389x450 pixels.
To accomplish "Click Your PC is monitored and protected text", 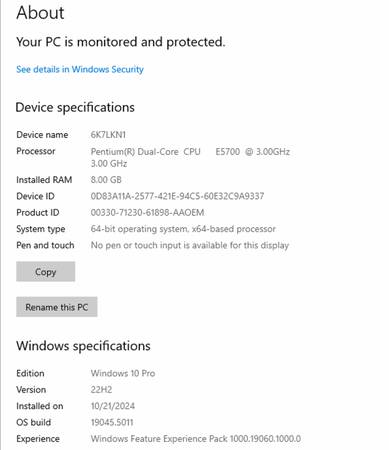I will (121, 42).
